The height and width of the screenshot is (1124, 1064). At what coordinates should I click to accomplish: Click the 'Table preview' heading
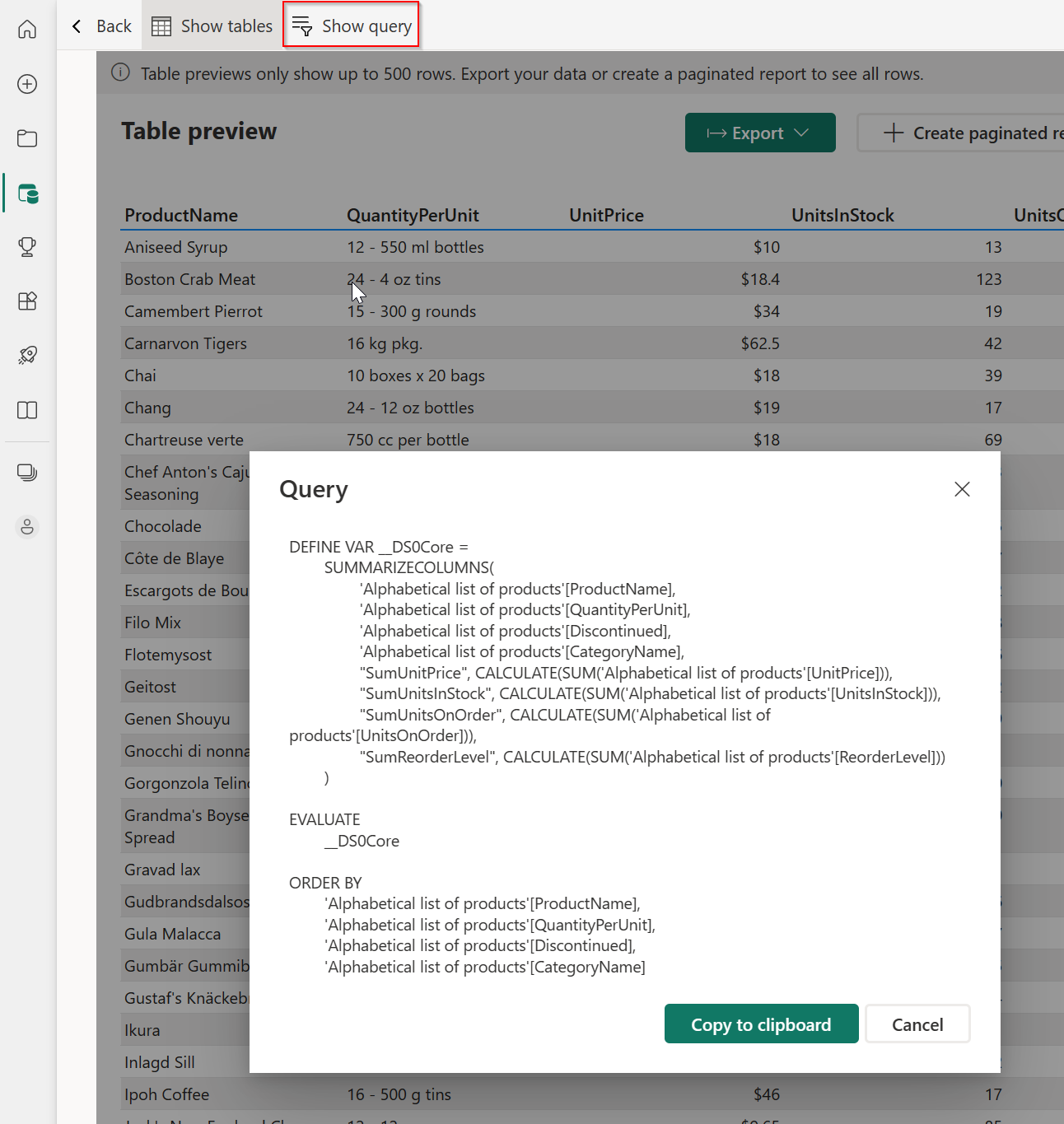[x=199, y=131]
